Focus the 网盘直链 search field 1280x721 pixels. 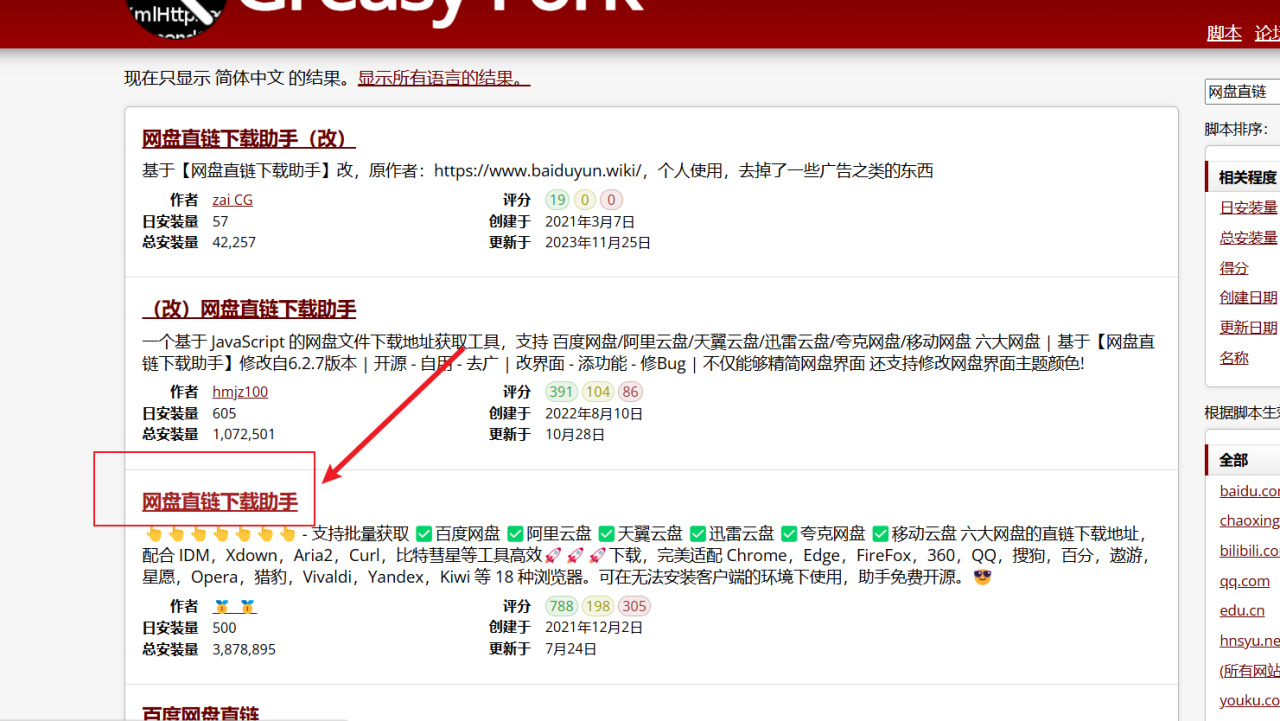tap(1242, 91)
